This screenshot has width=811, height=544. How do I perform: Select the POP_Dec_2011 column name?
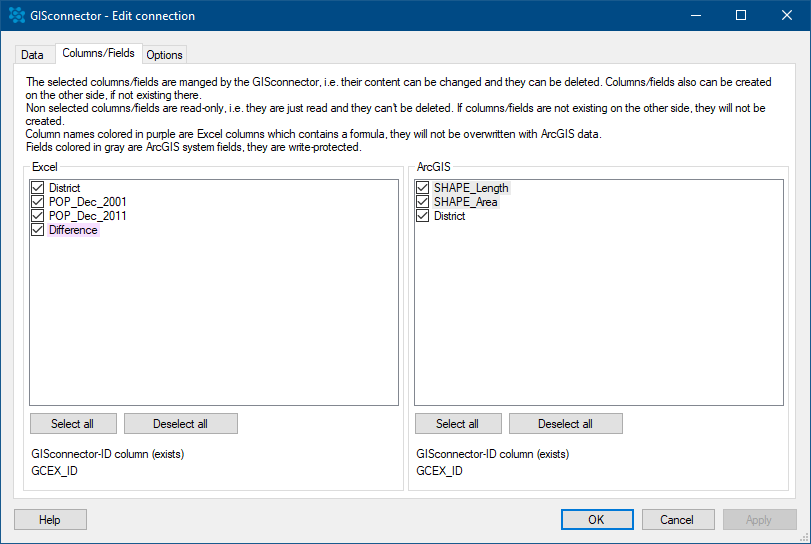(87, 216)
